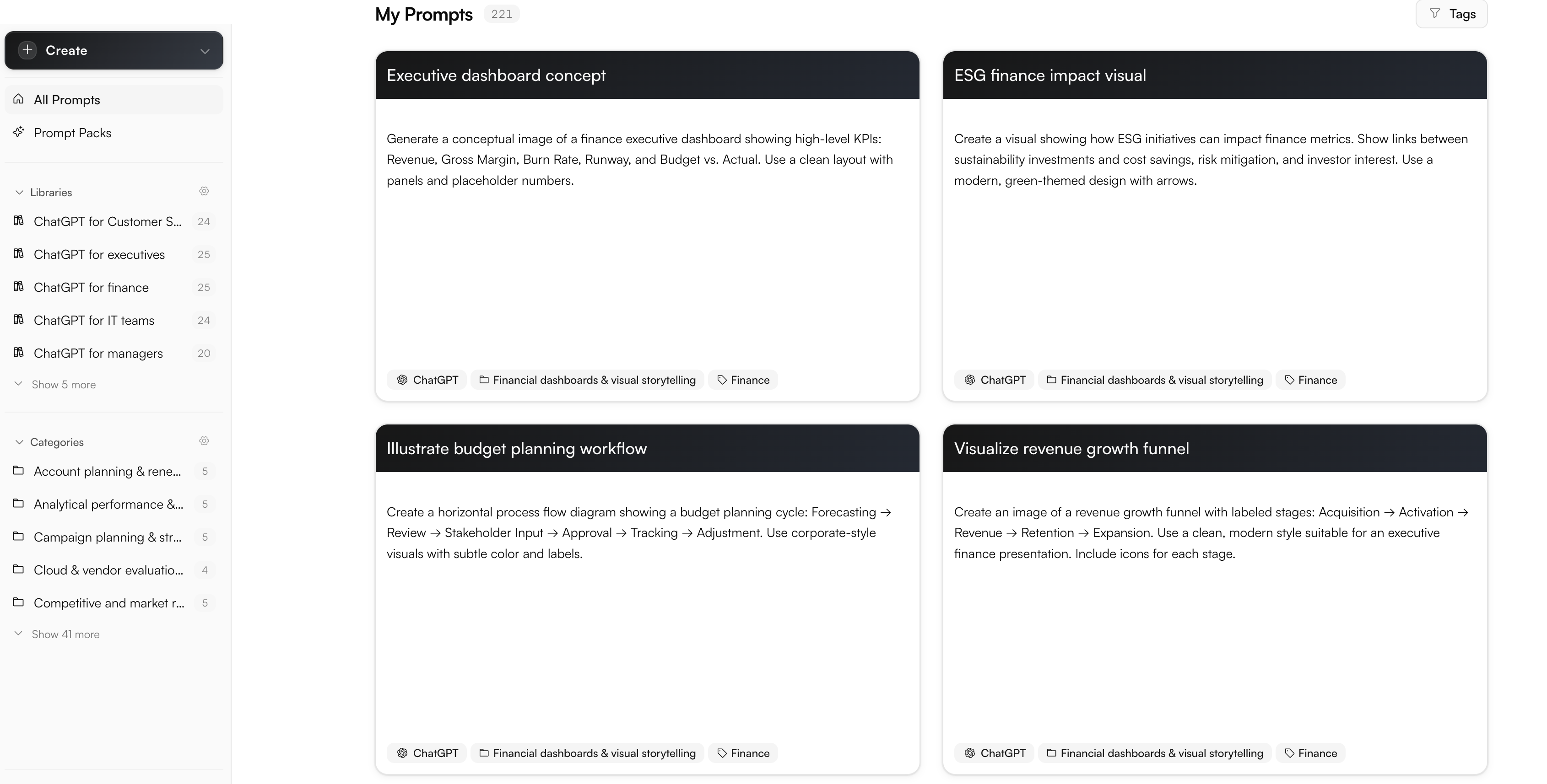Open the Categories settings gear icon
Viewport: 1547px width, 784px height.
pyautogui.click(x=204, y=441)
